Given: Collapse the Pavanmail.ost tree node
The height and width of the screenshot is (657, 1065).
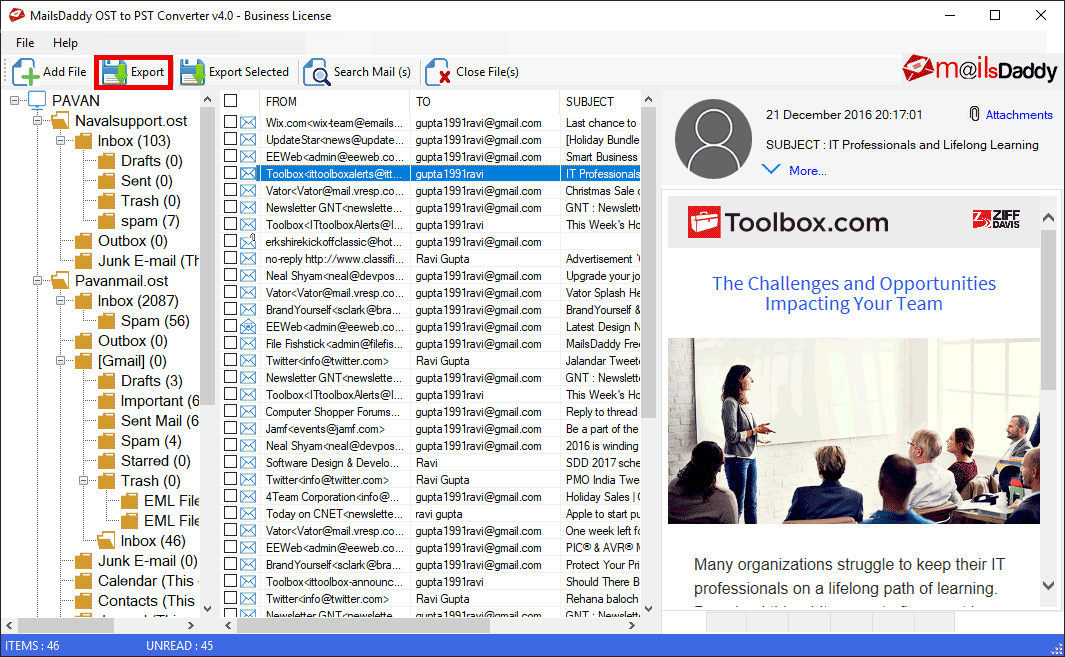Looking at the screenshot, I should pyautogui.click(x=37, y=281).
